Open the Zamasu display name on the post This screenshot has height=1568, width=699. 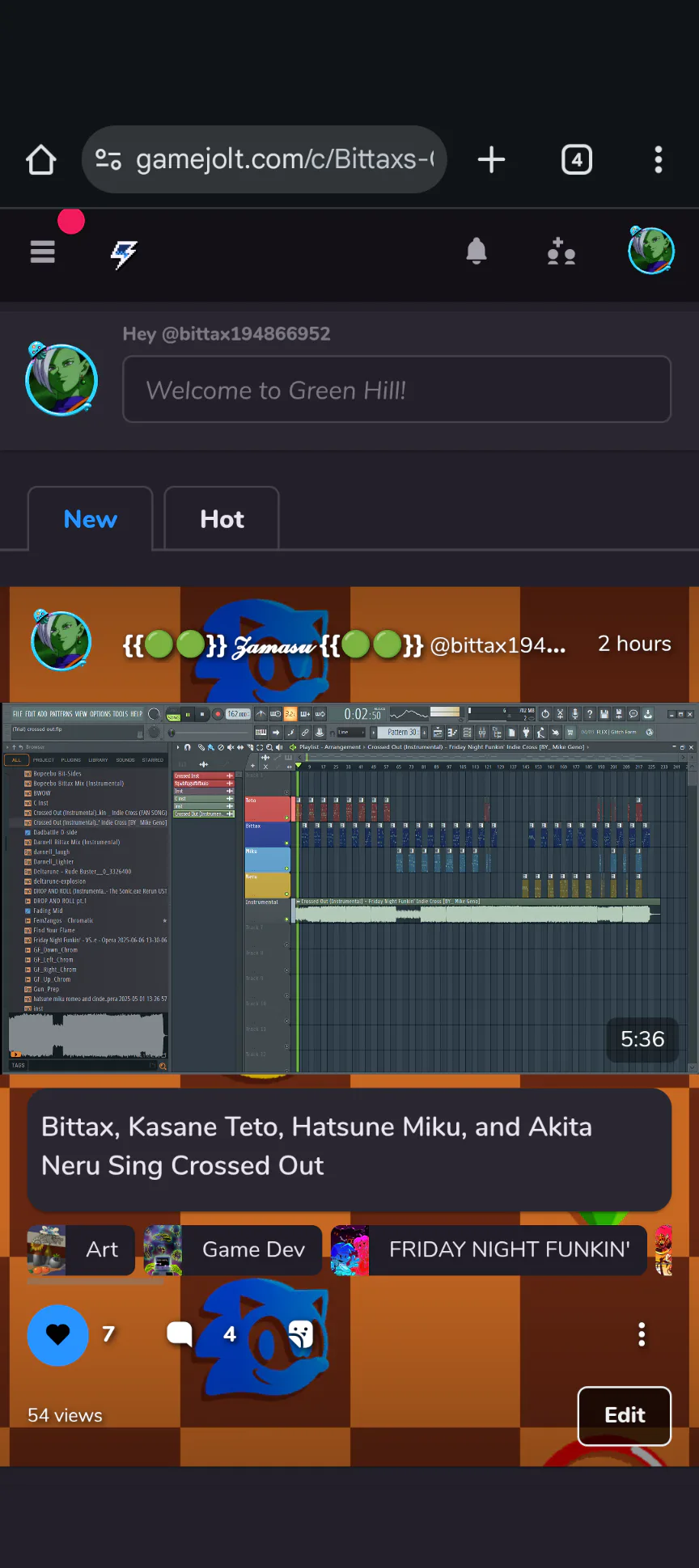(273, 645)
